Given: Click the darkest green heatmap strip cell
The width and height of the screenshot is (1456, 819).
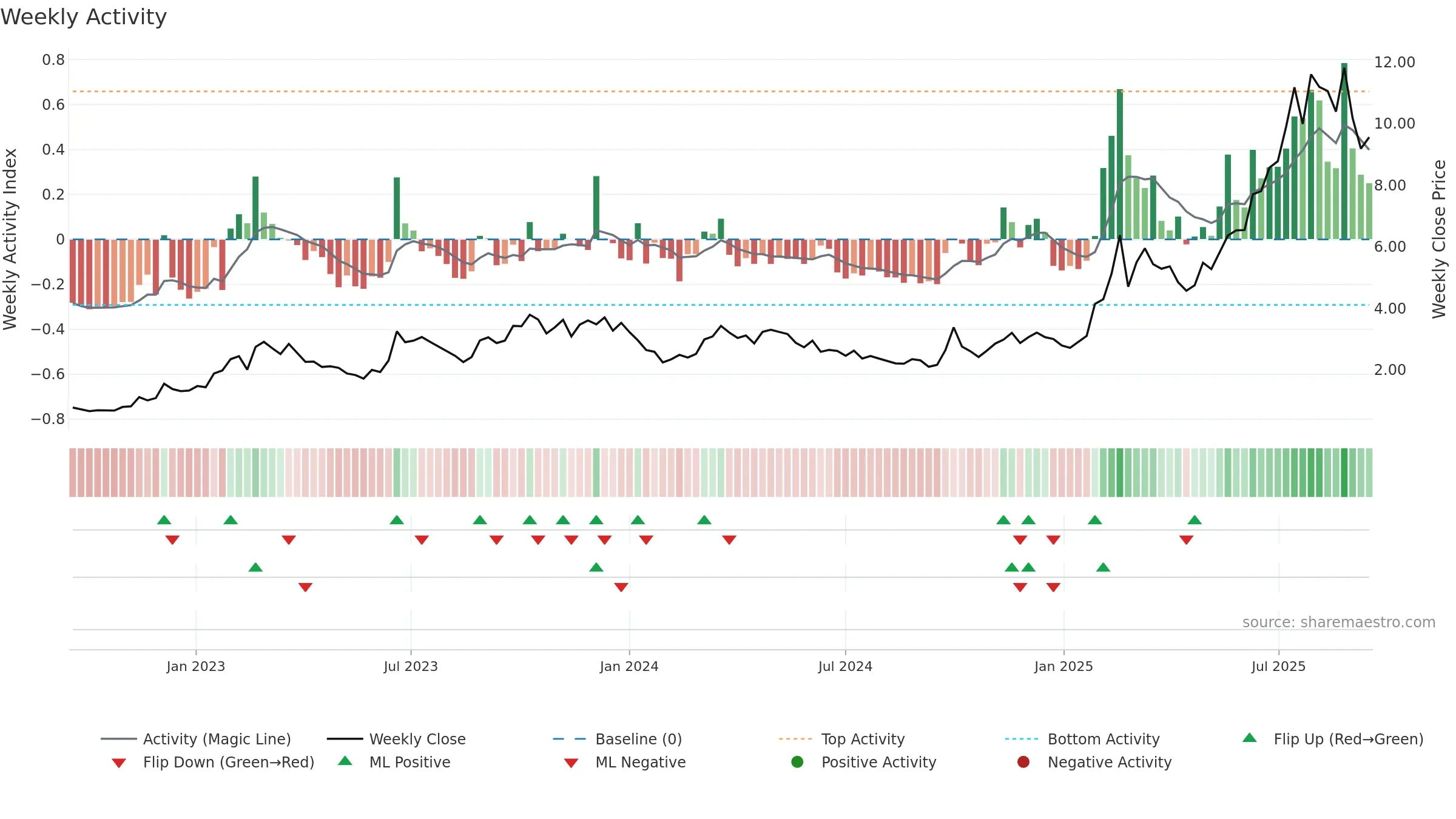Looking at the screenshot, I should (1344, 473).
